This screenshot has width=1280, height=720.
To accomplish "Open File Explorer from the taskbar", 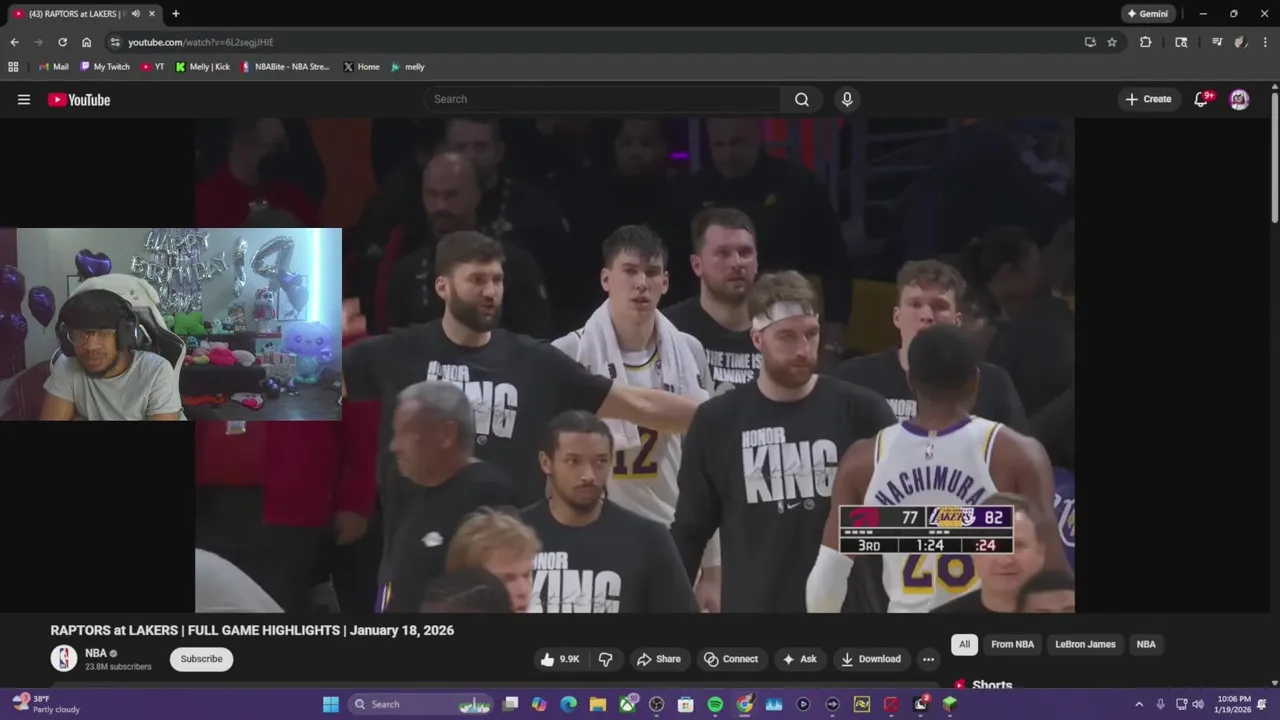I will [x=598, y=704].
